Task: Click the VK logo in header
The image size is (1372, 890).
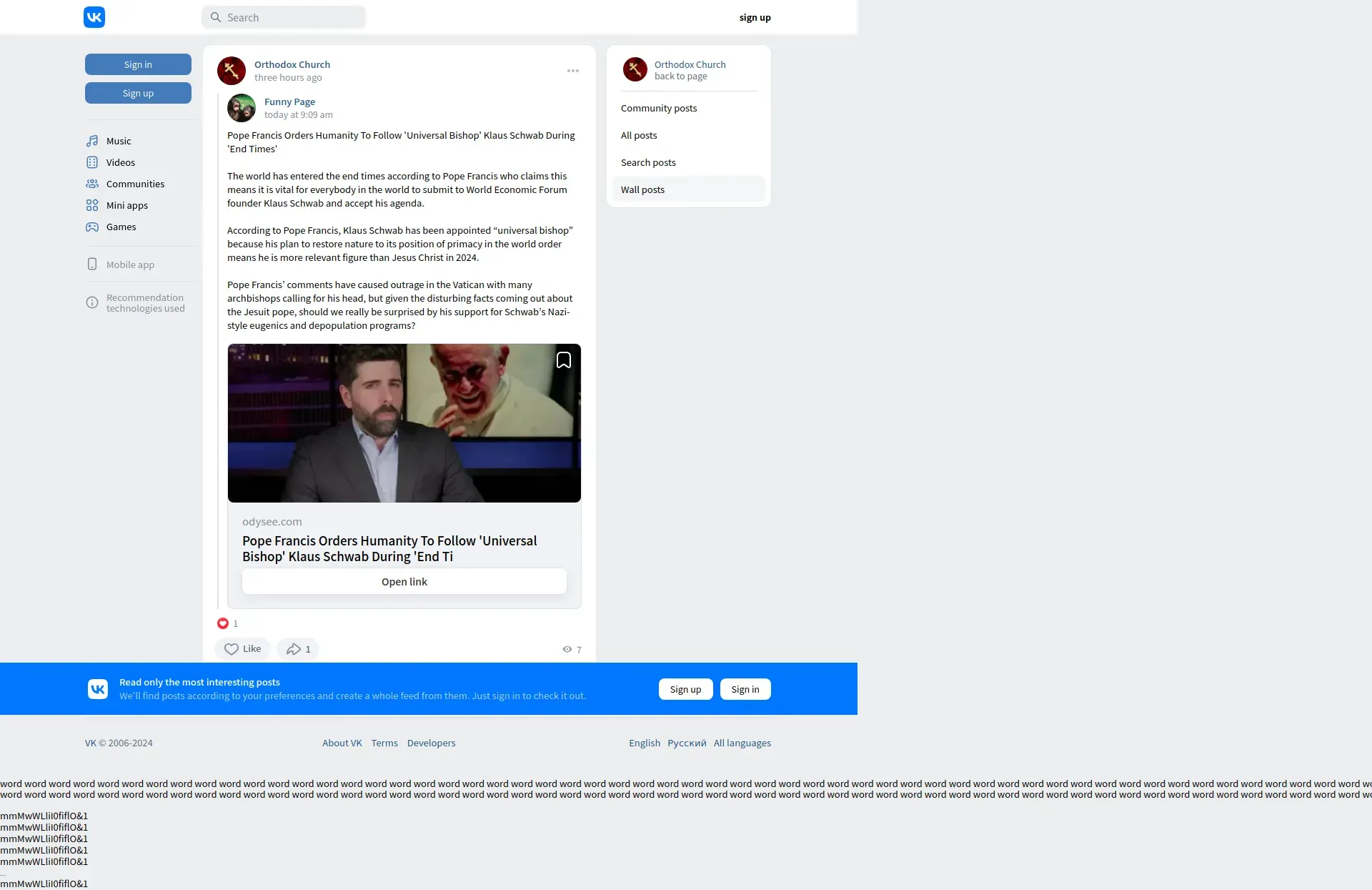Action: [94, 17]
